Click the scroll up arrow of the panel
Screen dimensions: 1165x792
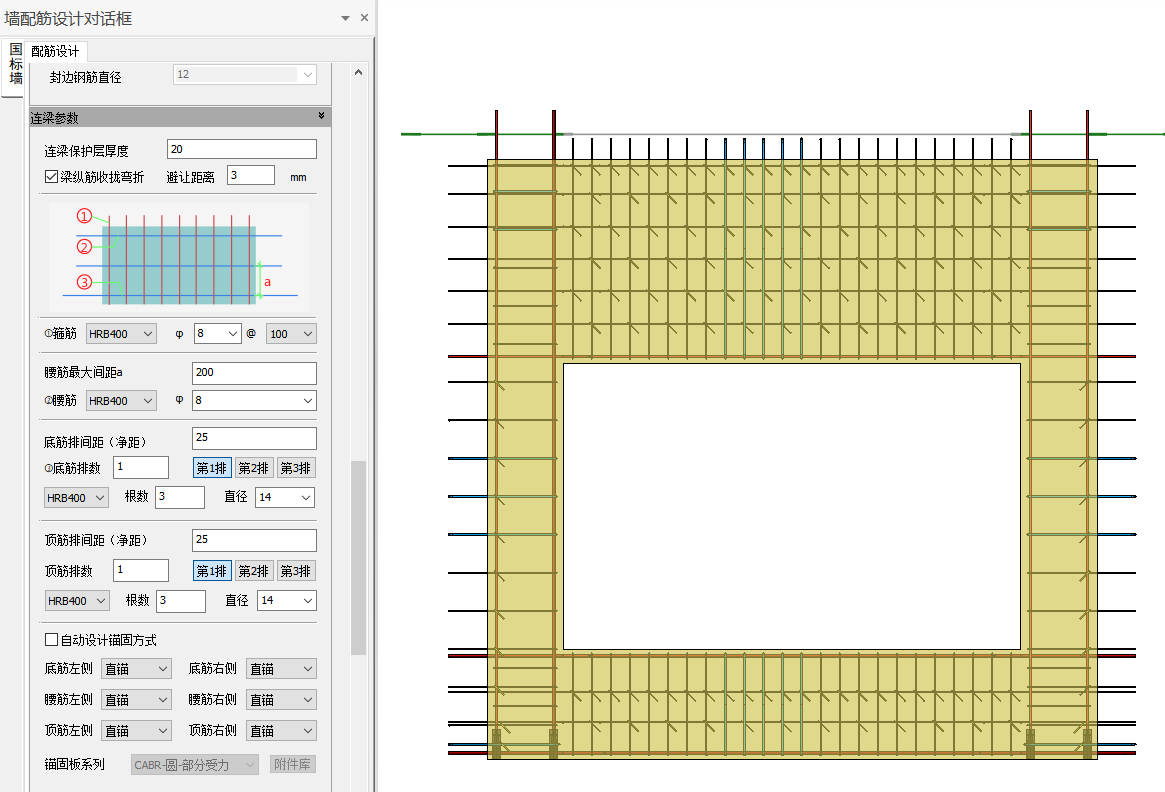click(x=358, y=71)
